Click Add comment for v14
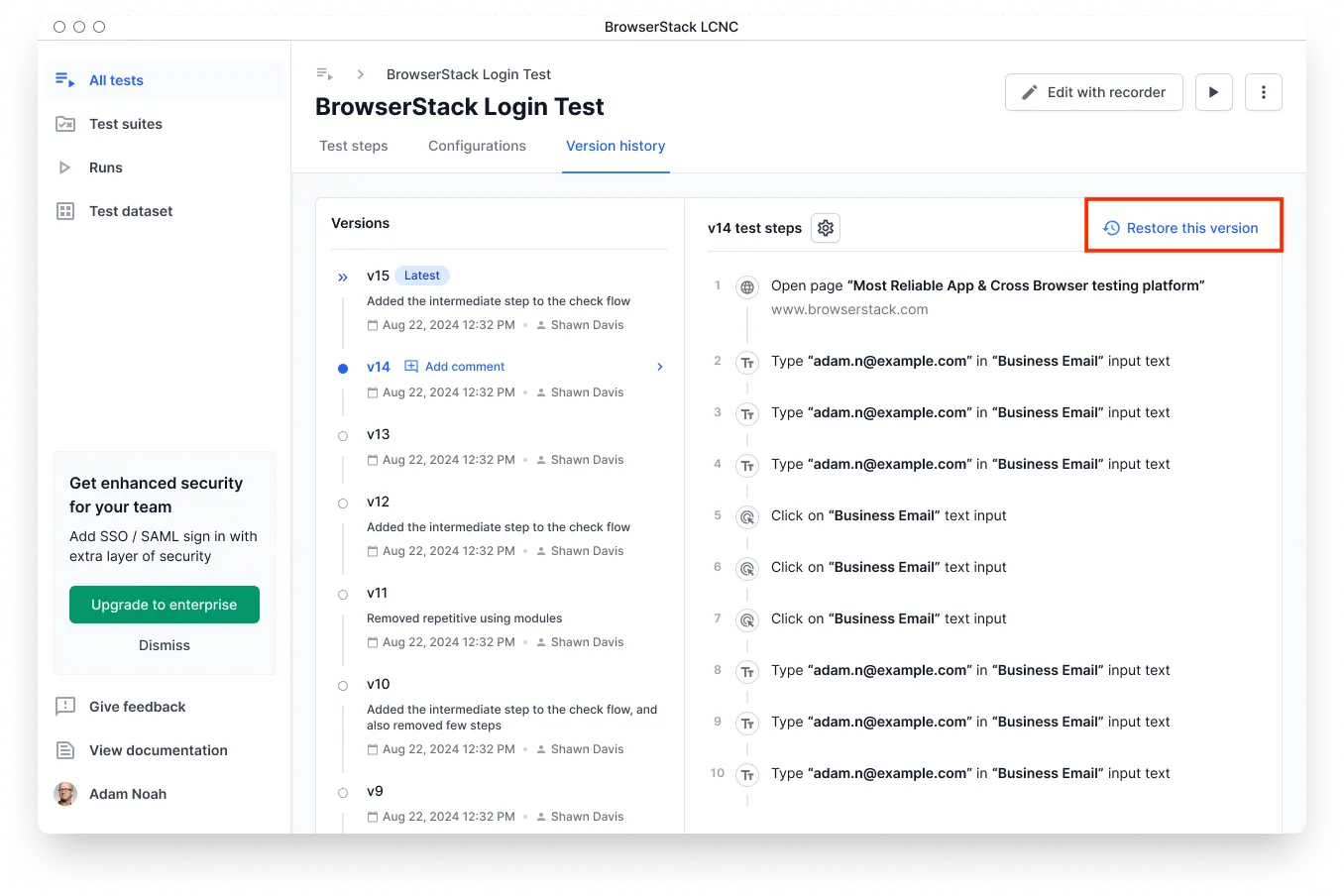 coord(465,367)
